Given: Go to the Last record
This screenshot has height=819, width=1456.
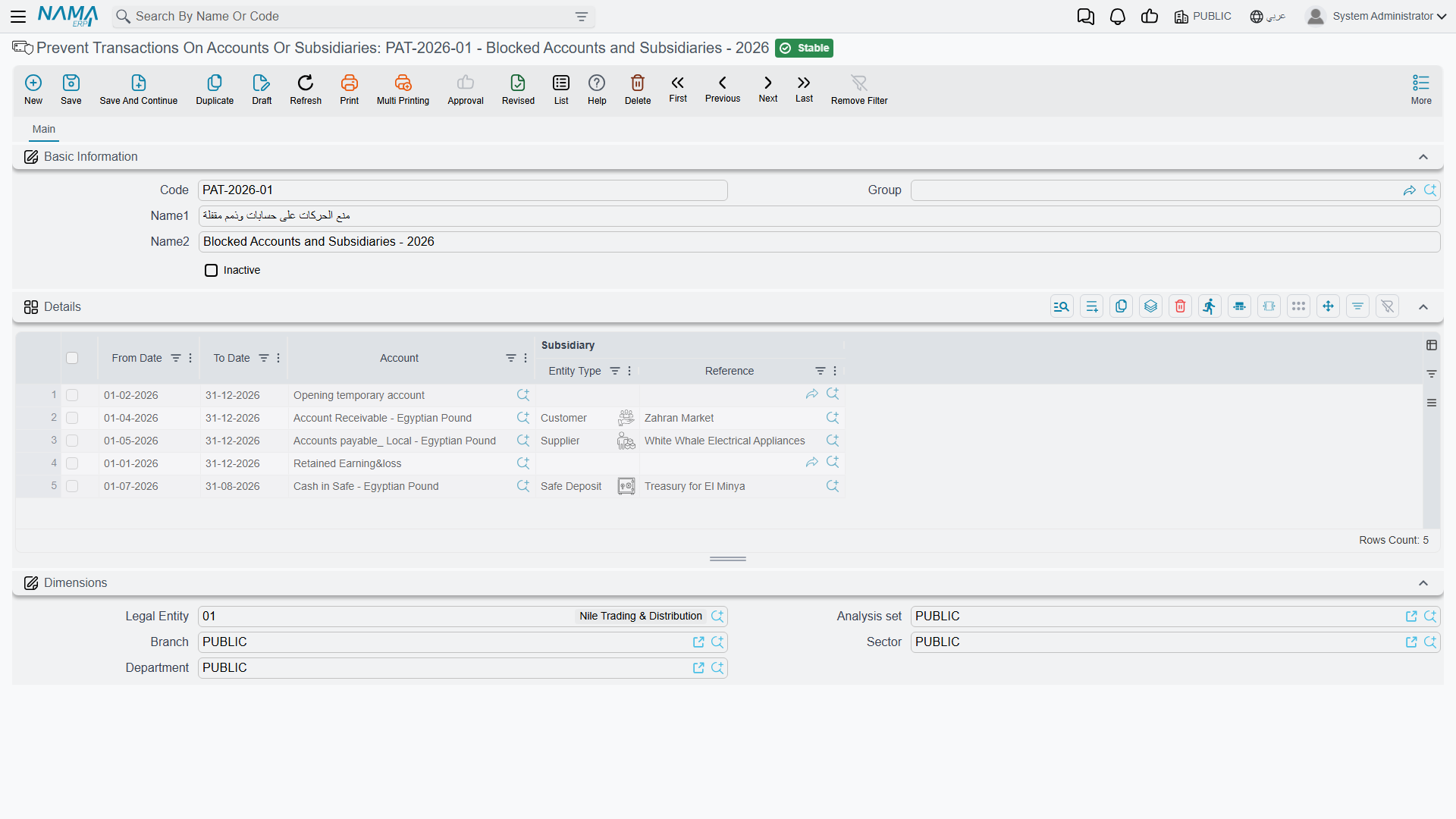Looking at the screenshot, I should coord(804,88).
